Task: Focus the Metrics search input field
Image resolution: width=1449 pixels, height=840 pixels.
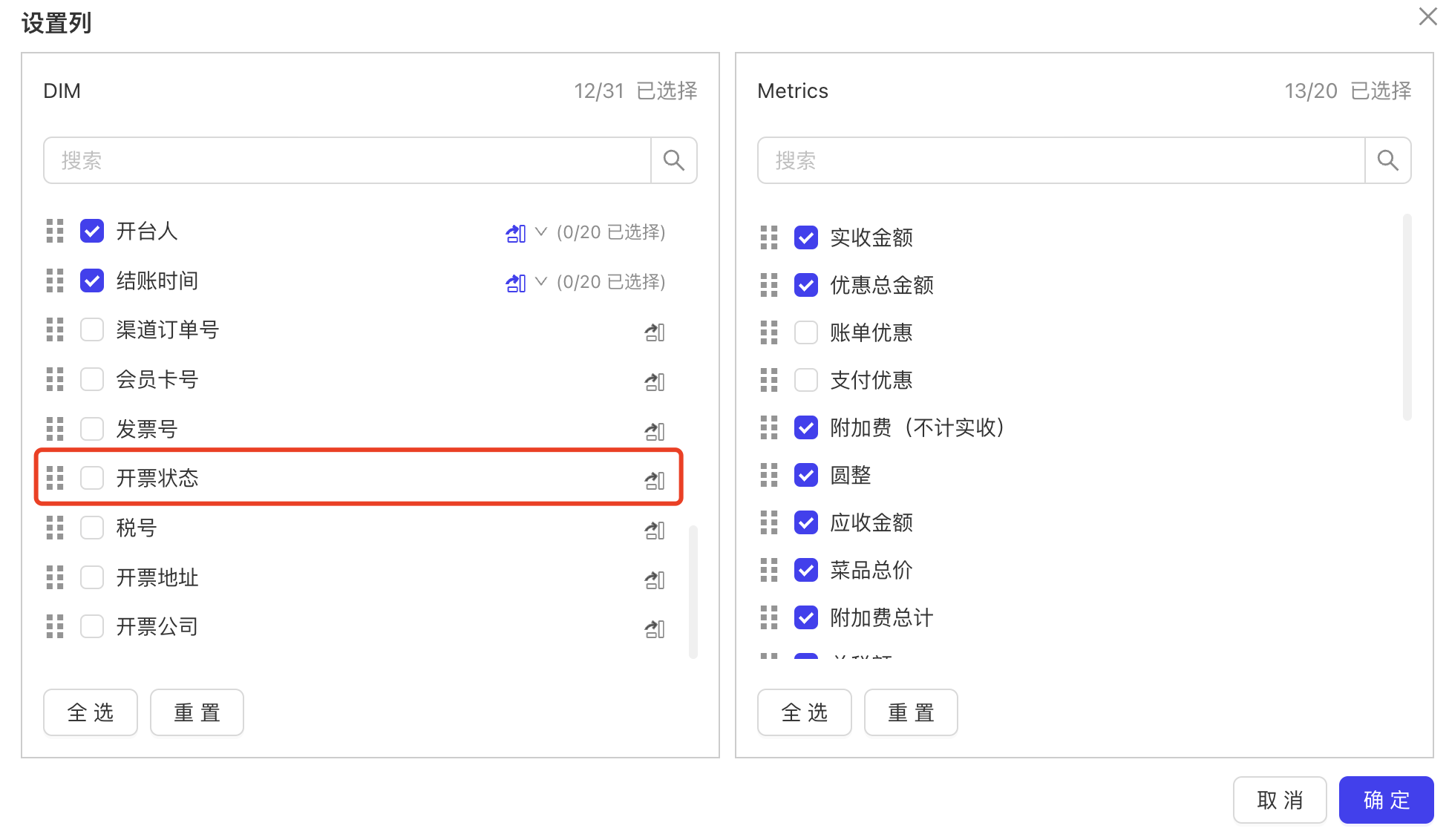Action: (x=1062, y=160)
